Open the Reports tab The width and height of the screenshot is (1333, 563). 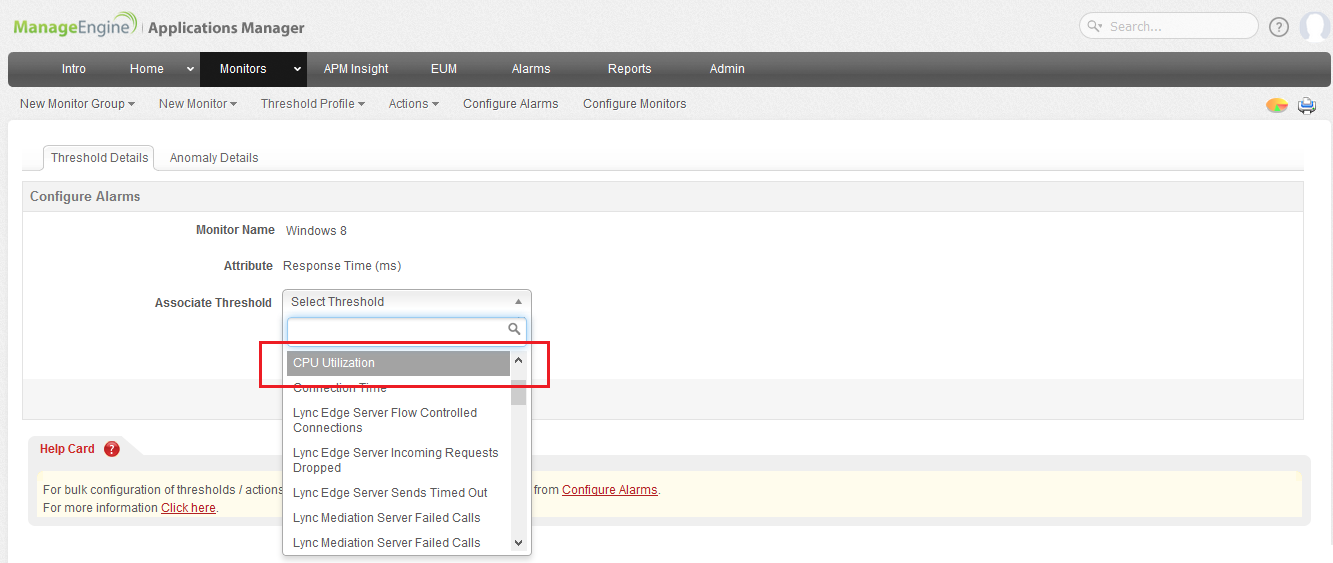(x=630, y=69)
